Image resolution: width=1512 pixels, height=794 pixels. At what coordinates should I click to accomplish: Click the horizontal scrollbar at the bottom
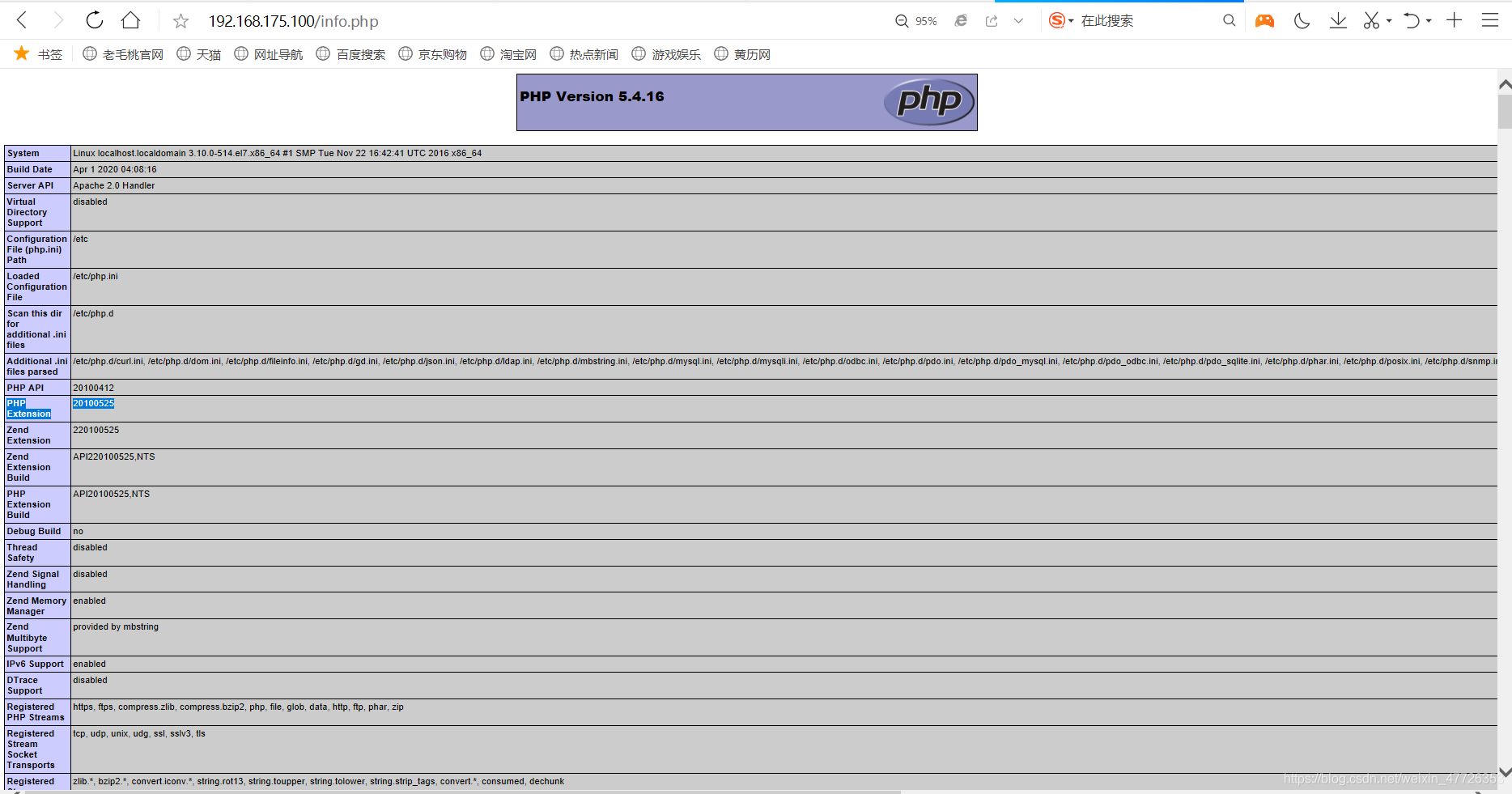click(x=461, y=792)
